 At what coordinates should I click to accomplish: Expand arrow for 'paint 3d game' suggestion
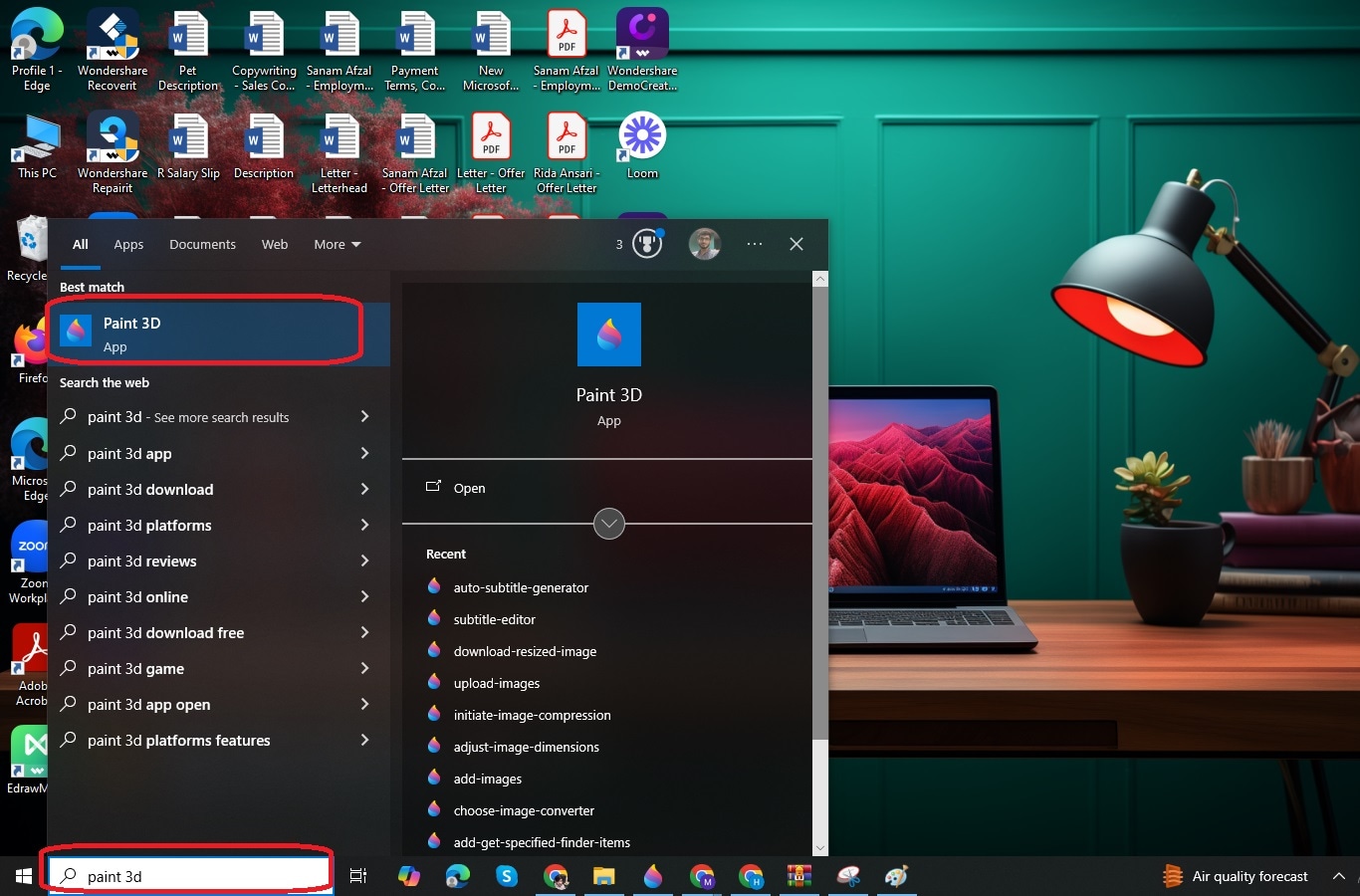coord(364,668)
